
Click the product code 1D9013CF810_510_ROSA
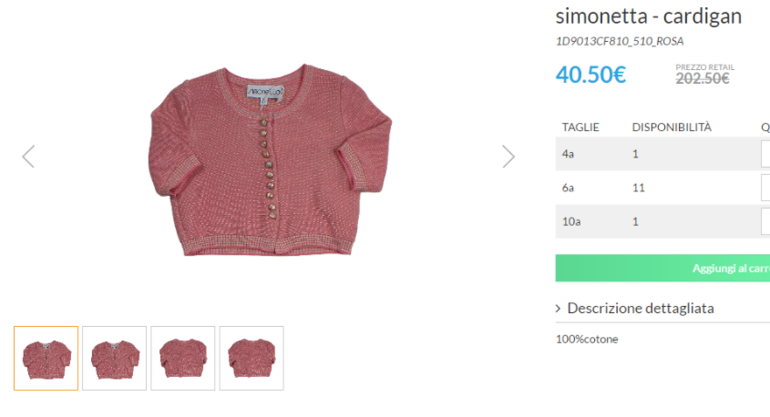619,42
